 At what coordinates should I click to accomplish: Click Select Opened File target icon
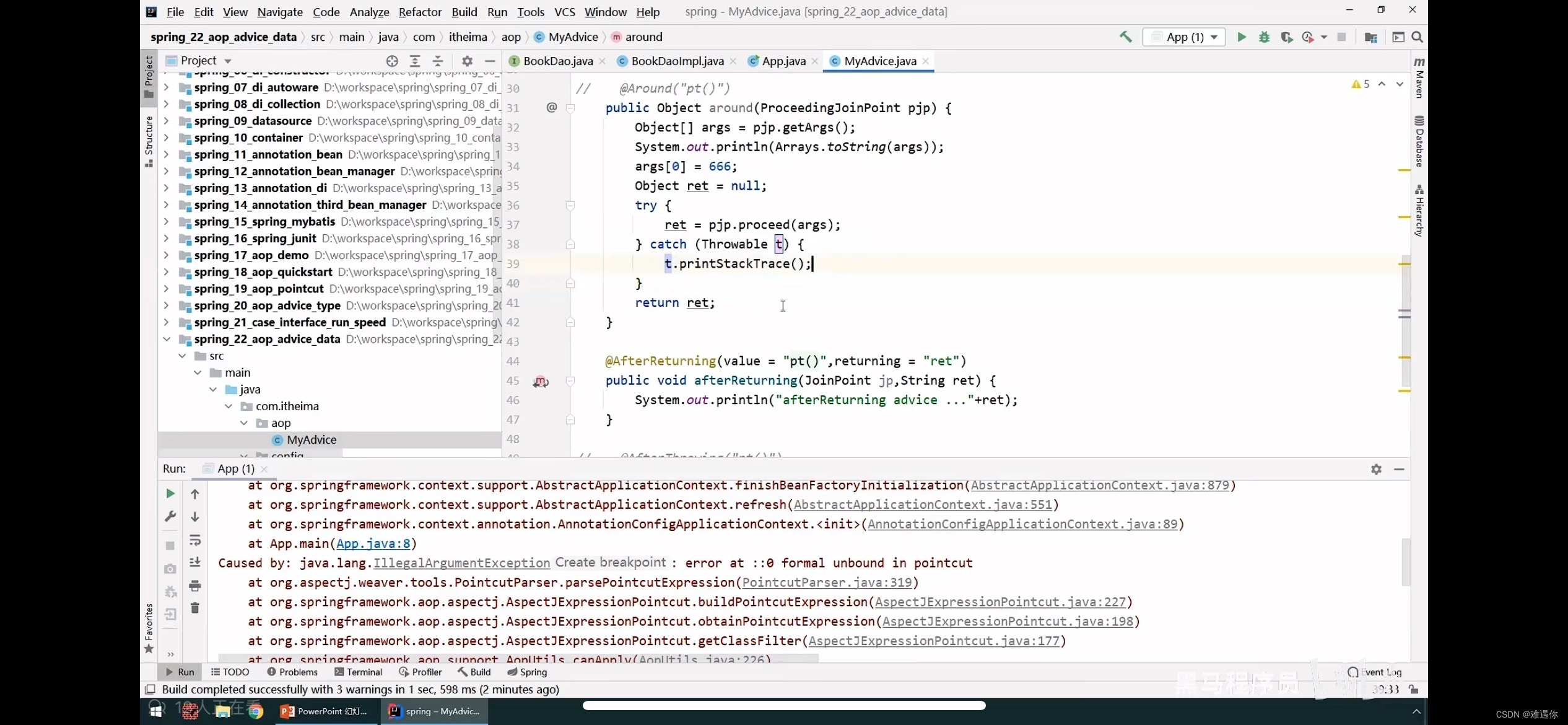coord(392,61)
